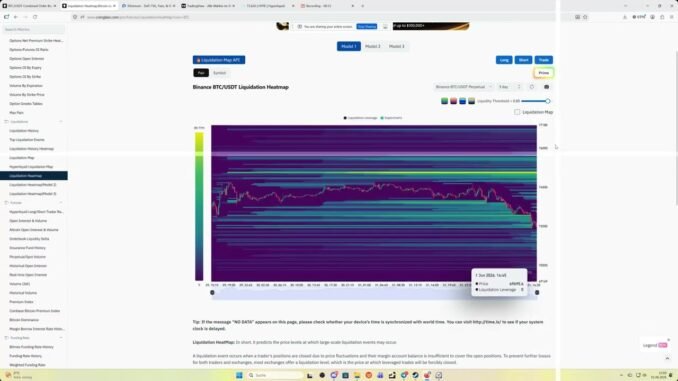Click the left handle of chart range slider

pos(212,293)
